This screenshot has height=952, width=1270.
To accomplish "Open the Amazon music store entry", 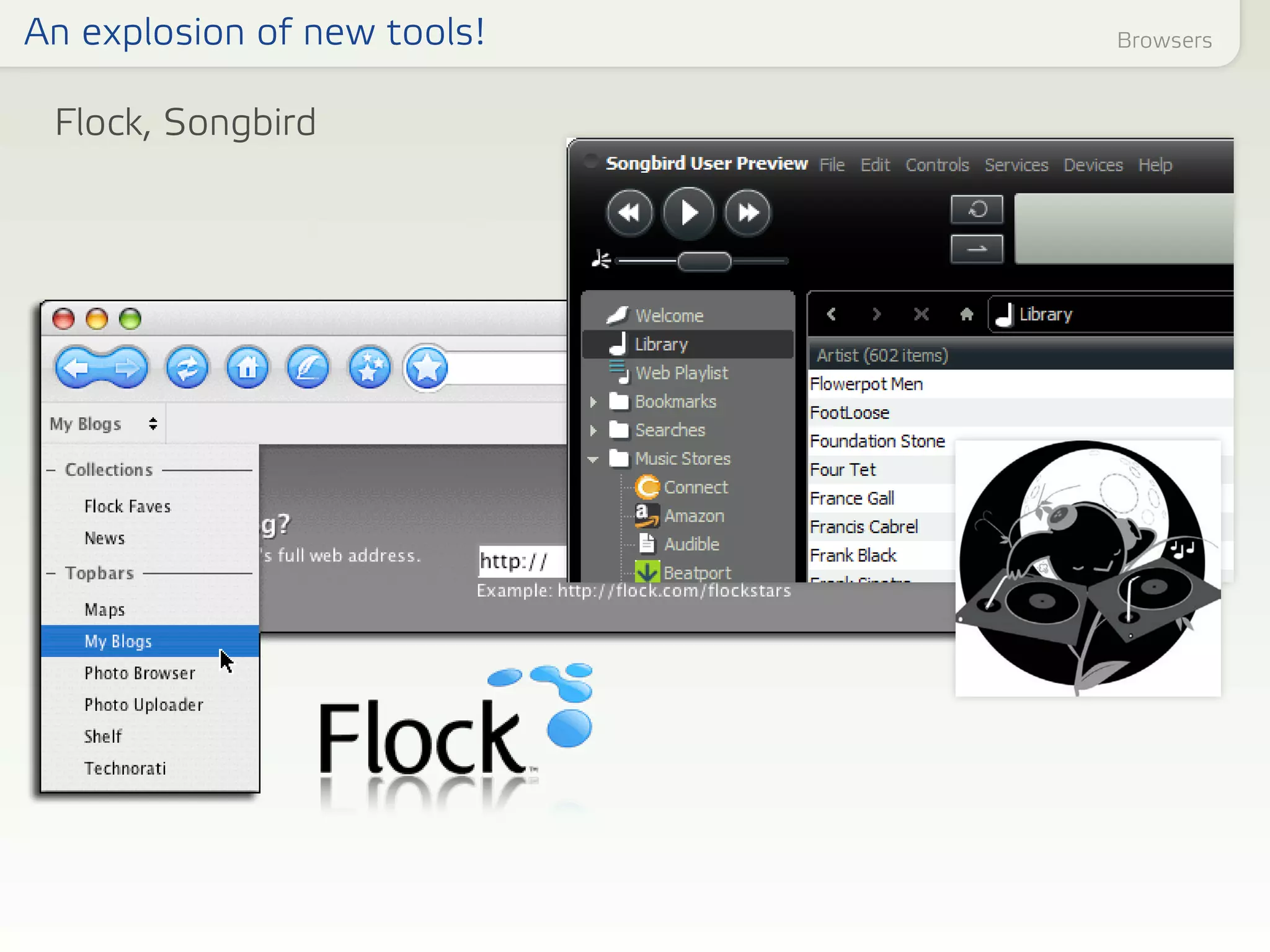I will [693, 516].
